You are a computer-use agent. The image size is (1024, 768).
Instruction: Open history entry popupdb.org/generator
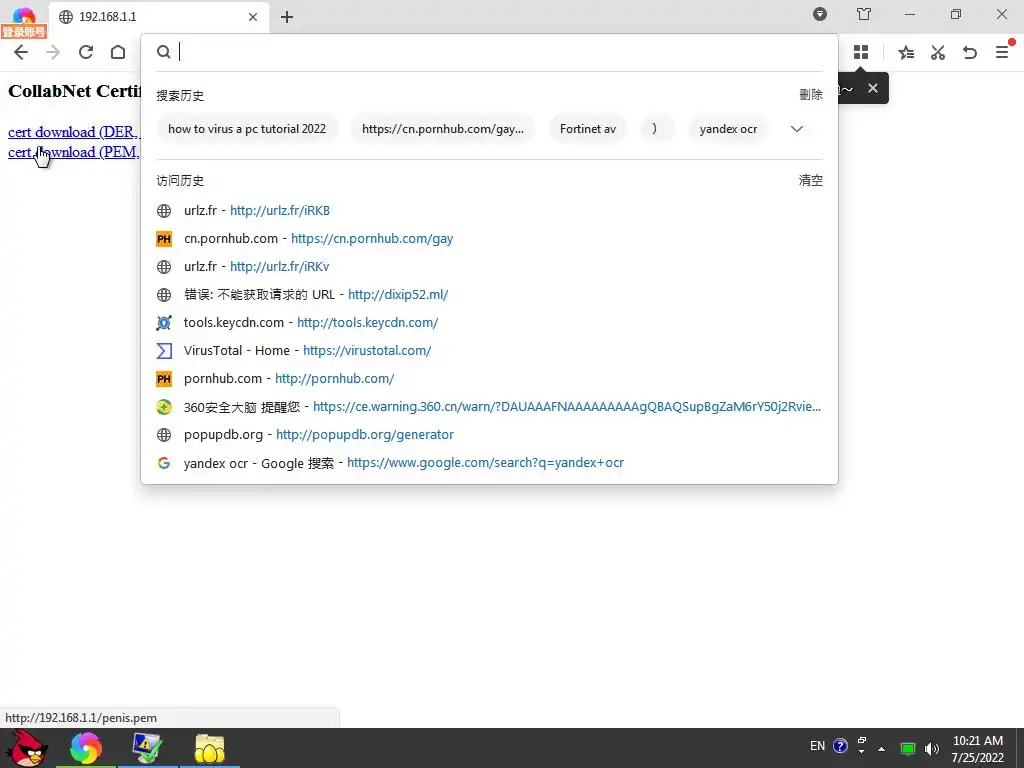click(489, 435)
